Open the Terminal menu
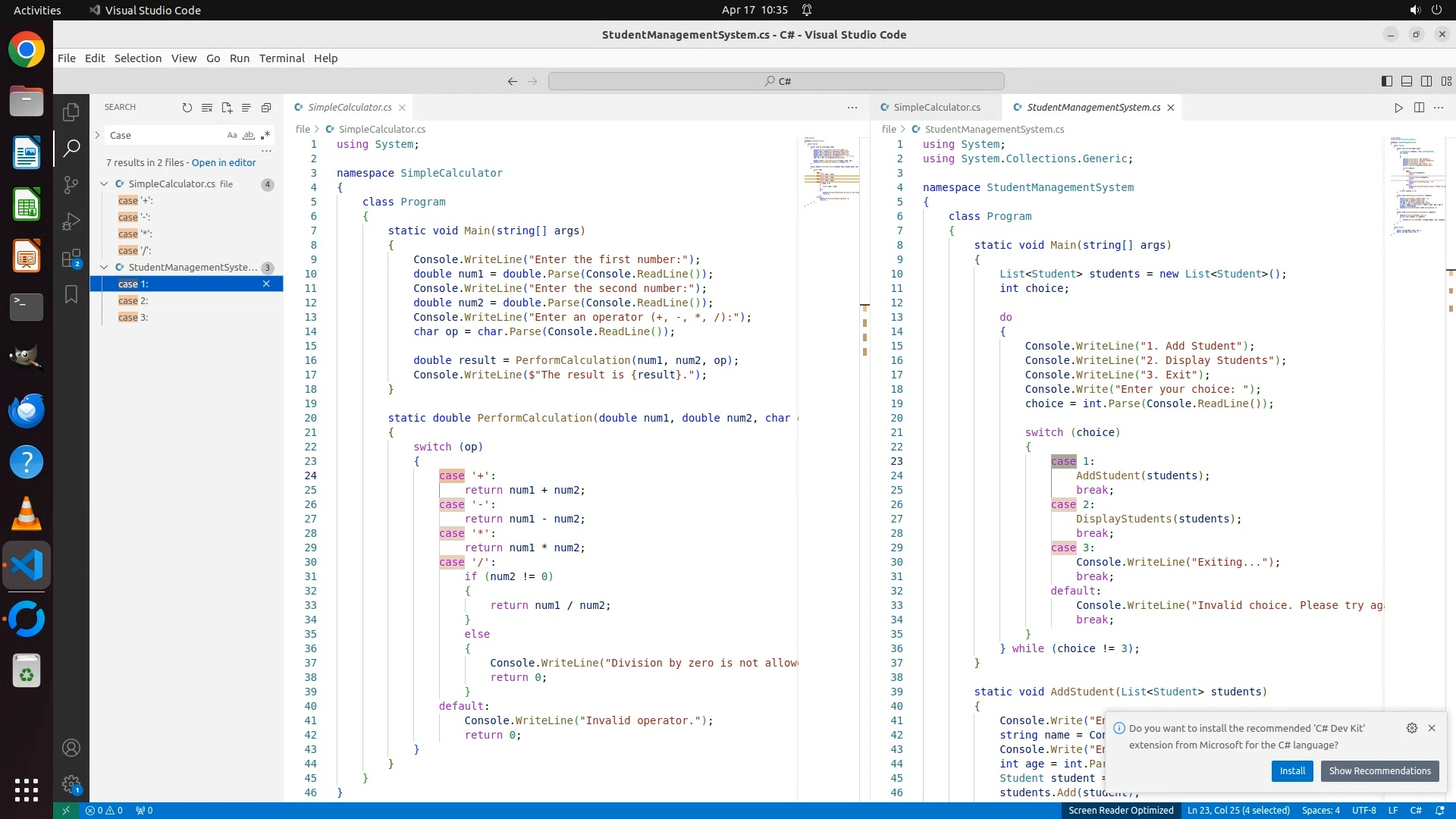 pyautogui.click(x=281, y=58)
